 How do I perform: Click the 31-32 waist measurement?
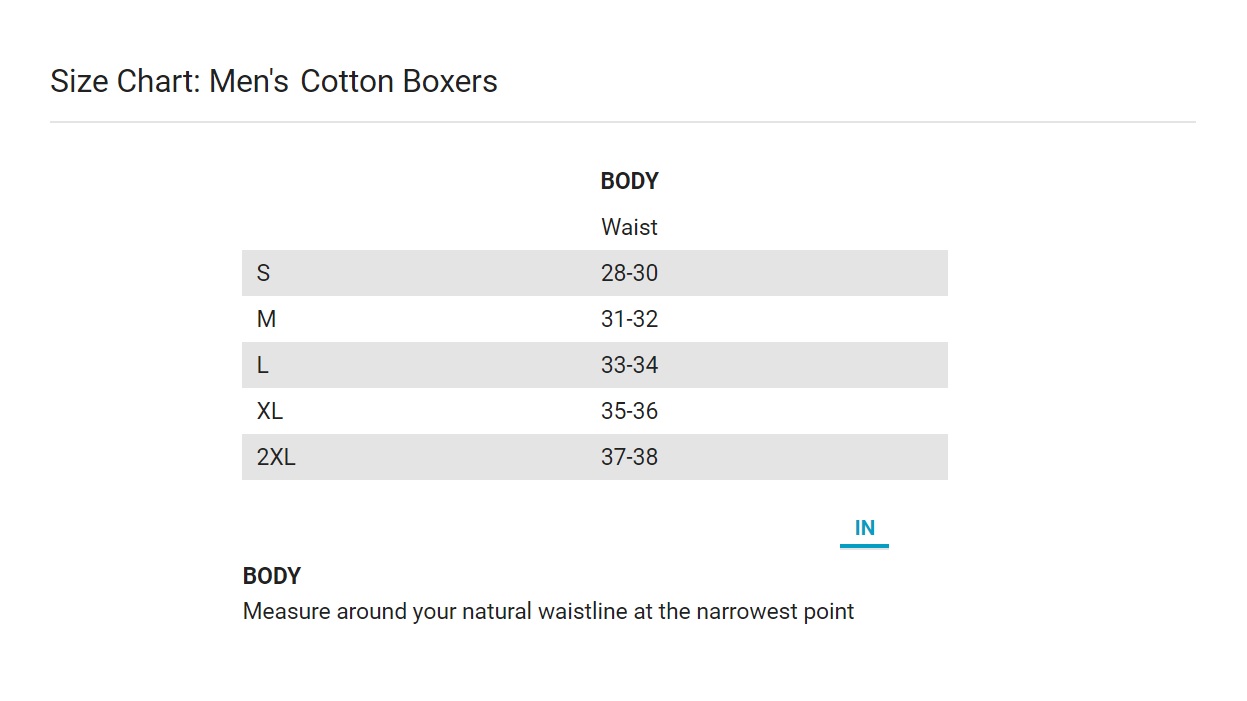coord(629,319)
